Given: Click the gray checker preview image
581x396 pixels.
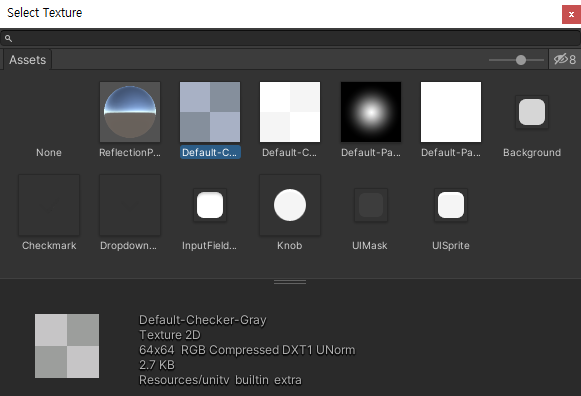Looking at the screenshot, I should 67,346.
